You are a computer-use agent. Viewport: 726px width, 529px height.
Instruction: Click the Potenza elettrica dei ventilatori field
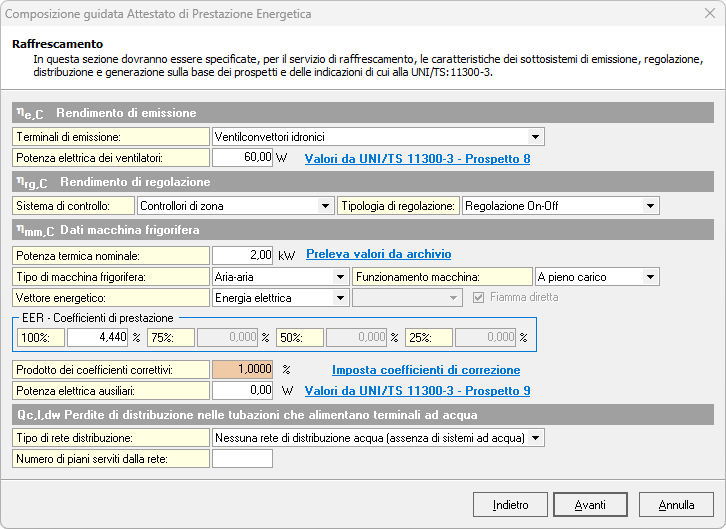(x=242, y=157)
